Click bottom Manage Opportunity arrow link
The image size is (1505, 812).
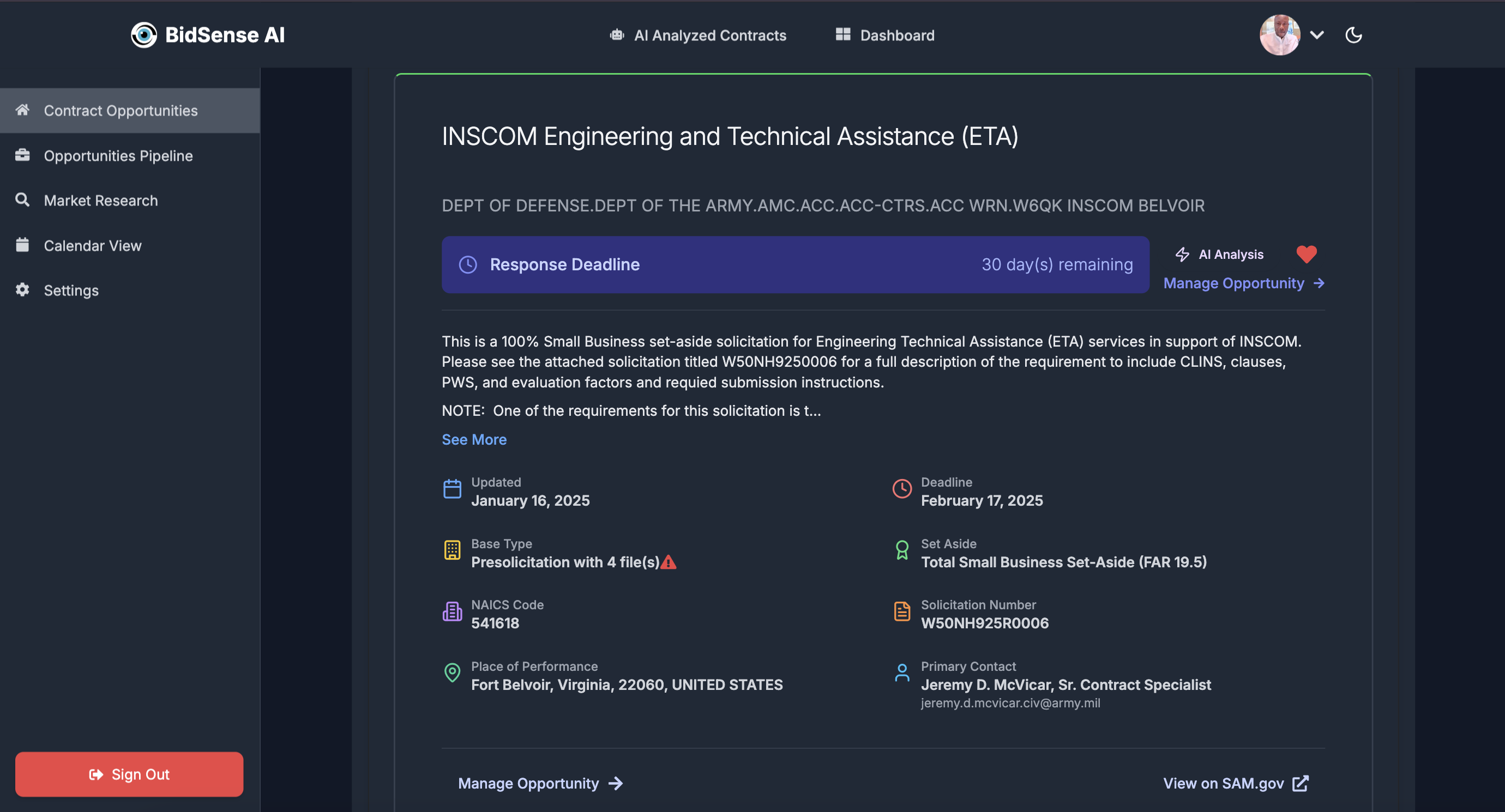(x=540, y=783)
